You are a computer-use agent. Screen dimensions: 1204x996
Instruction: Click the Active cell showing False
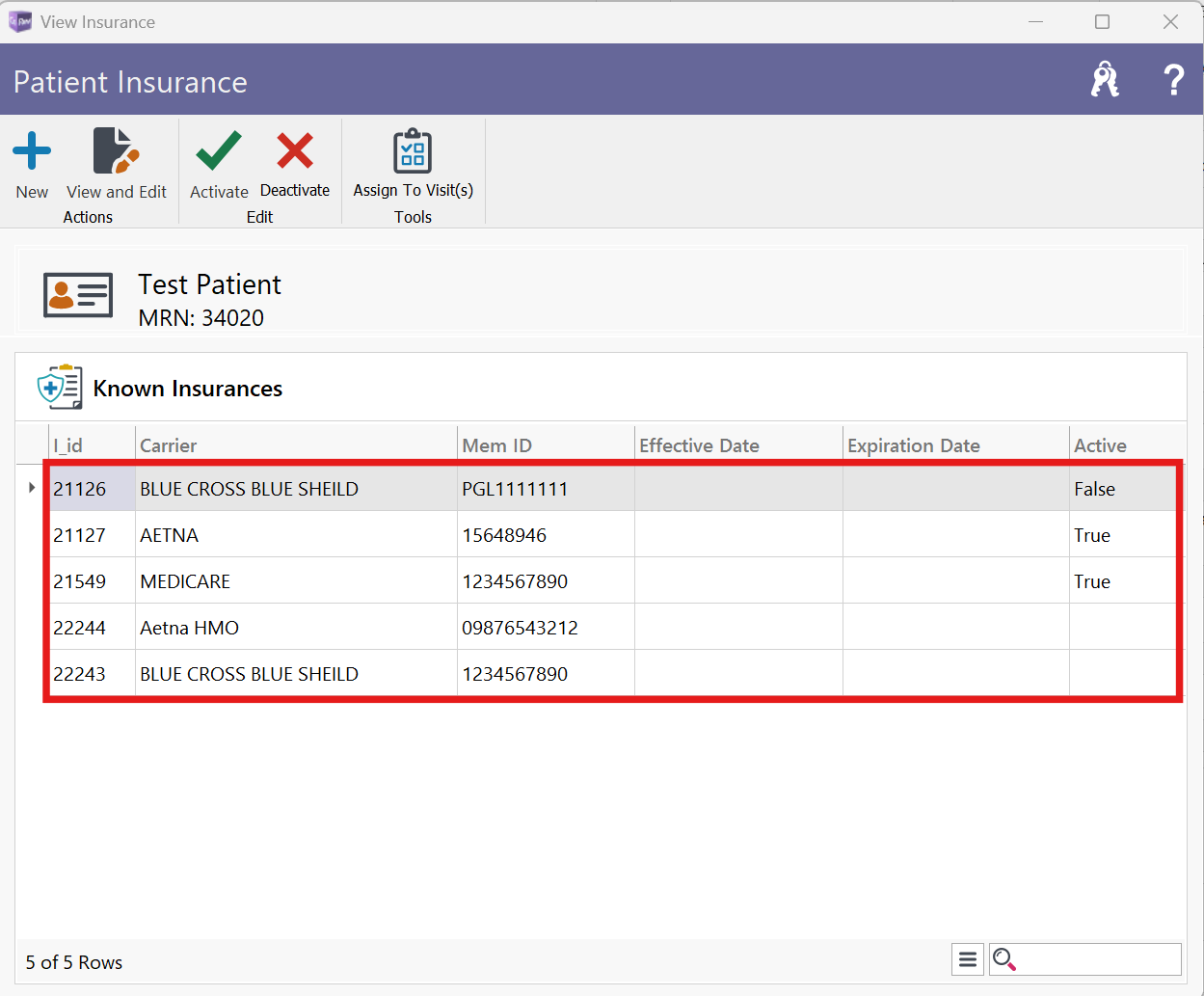tap(1095, 489)
